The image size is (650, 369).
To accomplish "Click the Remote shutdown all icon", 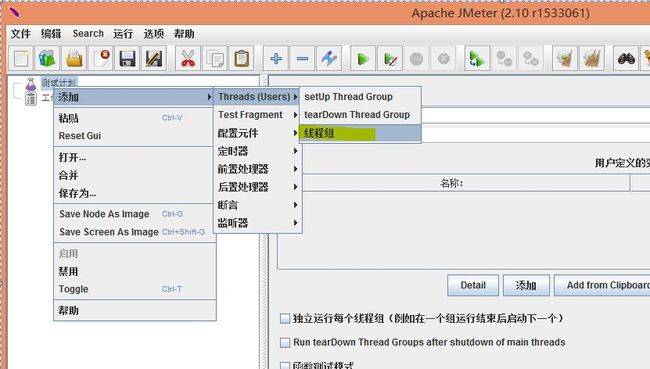I will 531,58.
